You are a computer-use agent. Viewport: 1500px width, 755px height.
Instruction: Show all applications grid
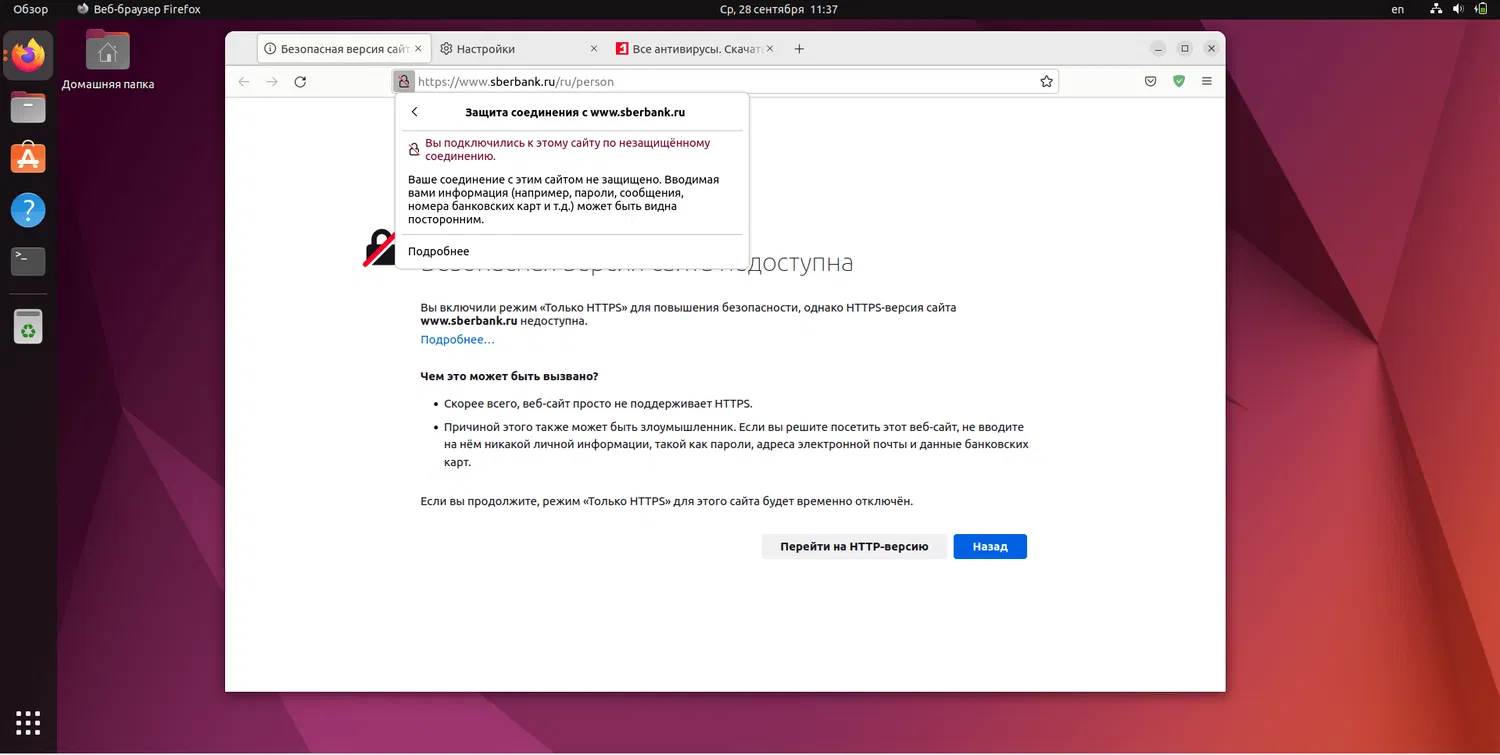pos(28,722)
